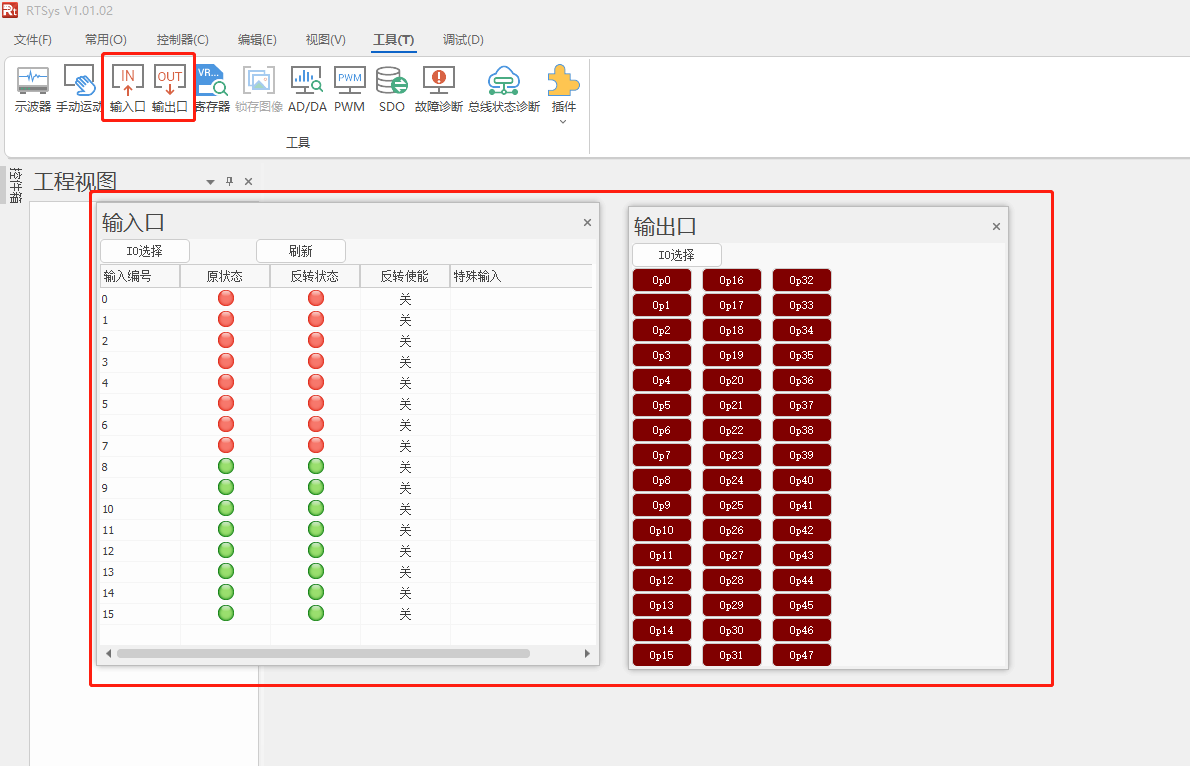Toggle output Op0

pos(662,280)
